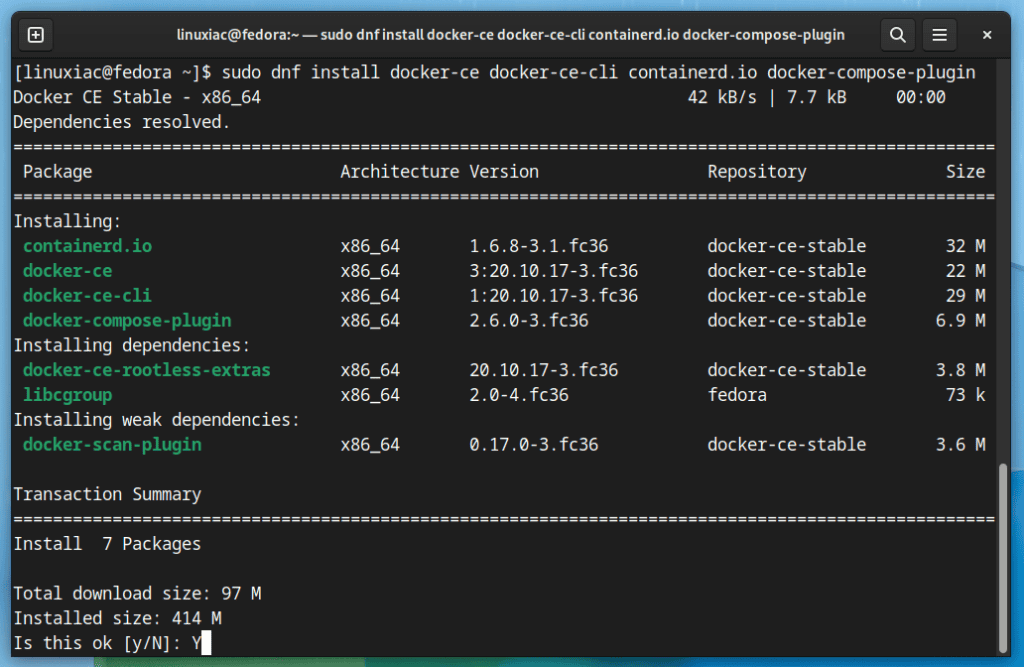Viewport: 1024px width, 667px height.
Task: Open the terminal search
Action: click(x=898, y=35)
